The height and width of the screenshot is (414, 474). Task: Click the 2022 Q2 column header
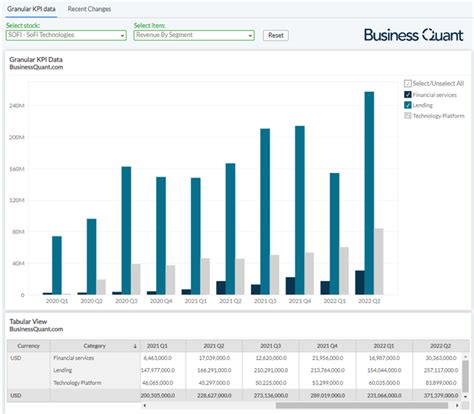coord(440,346)
